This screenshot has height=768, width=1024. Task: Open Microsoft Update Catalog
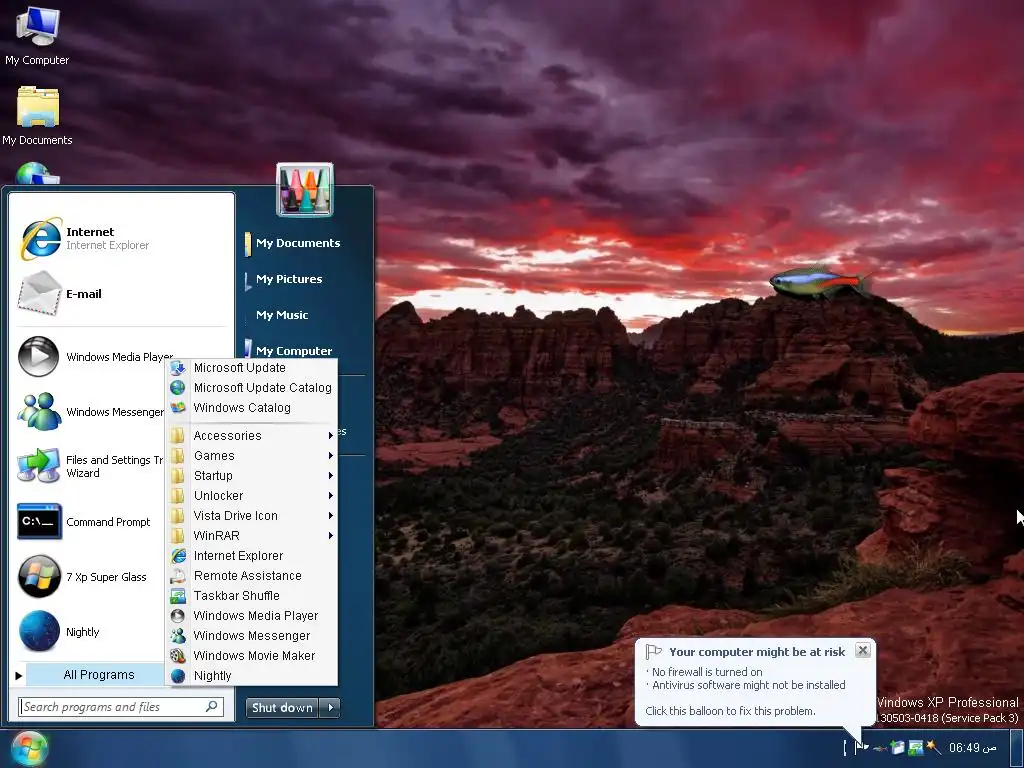coord(252,388)
